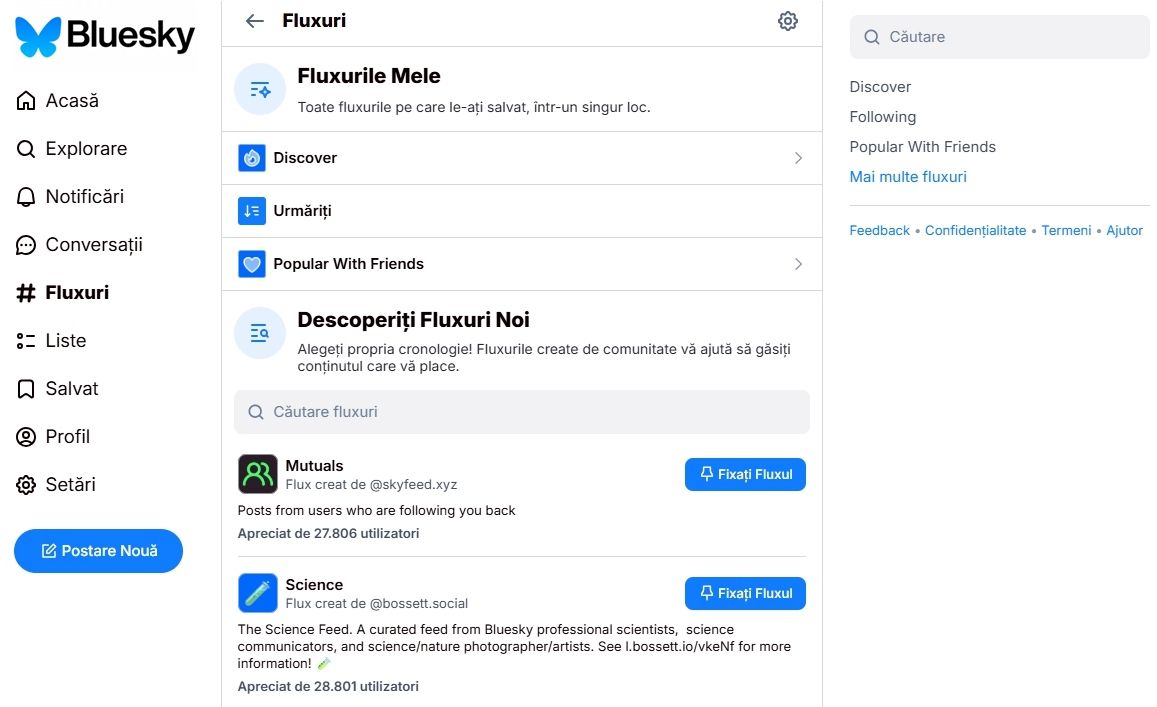1157x707 pixels.
Task: Click the Popular With Friends heart icon
Action: [252, 264]
